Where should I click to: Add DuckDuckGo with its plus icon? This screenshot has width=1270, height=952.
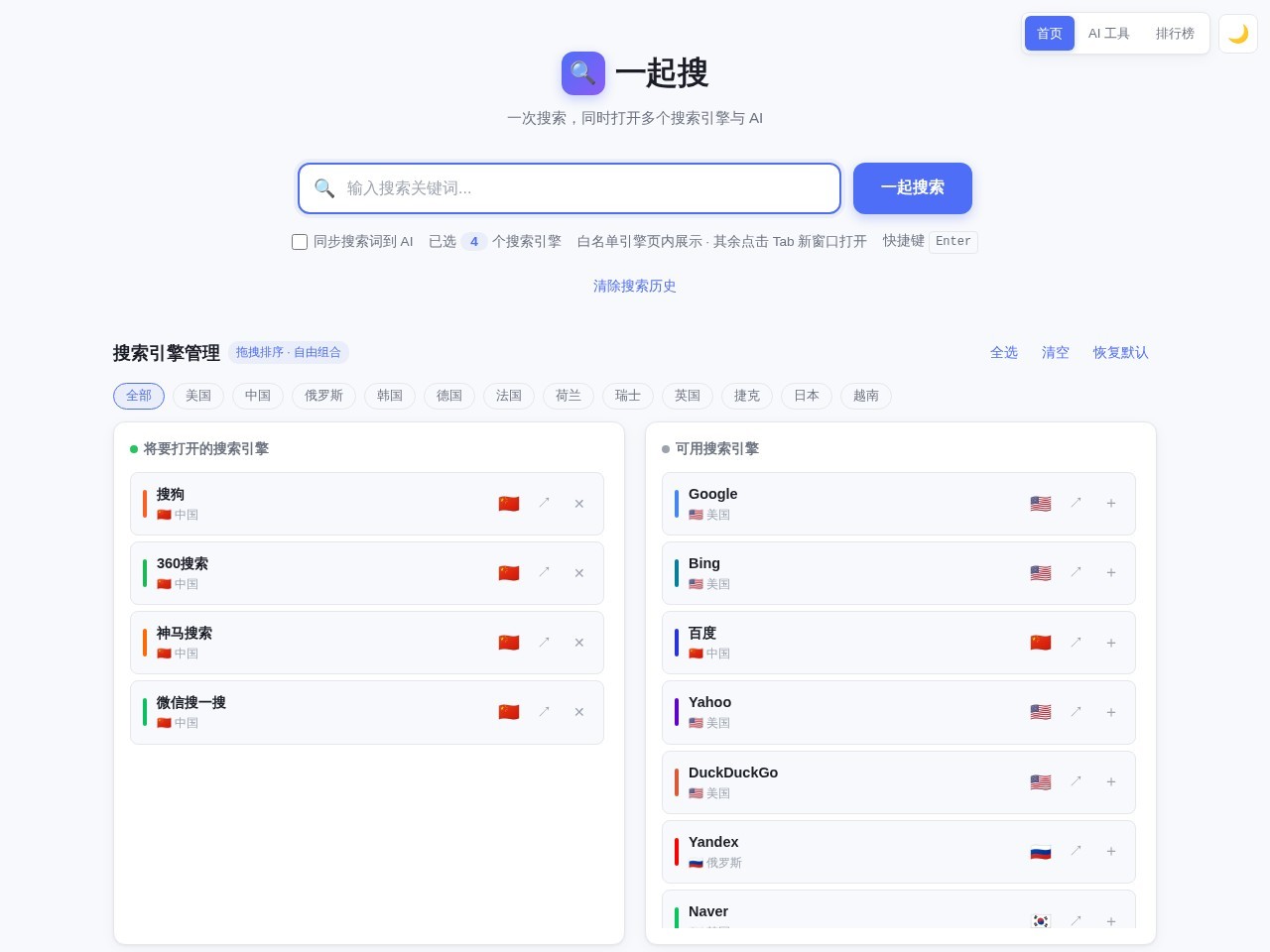pyautogui.click(x=1111, y=782)
